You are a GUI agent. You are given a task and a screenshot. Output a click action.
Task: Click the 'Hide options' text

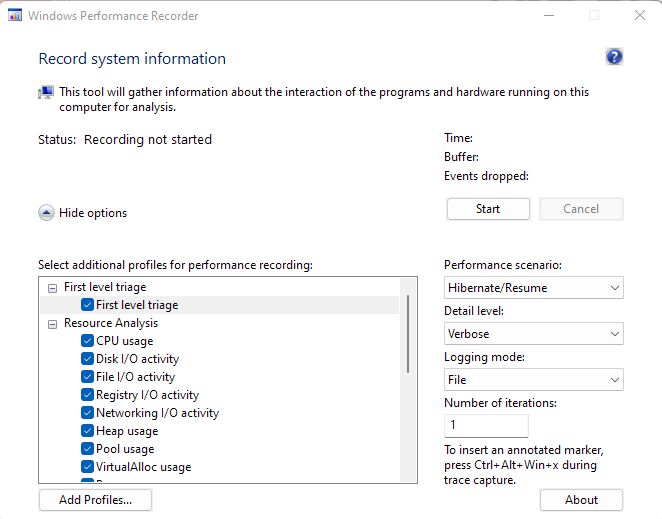coord(93,213)
